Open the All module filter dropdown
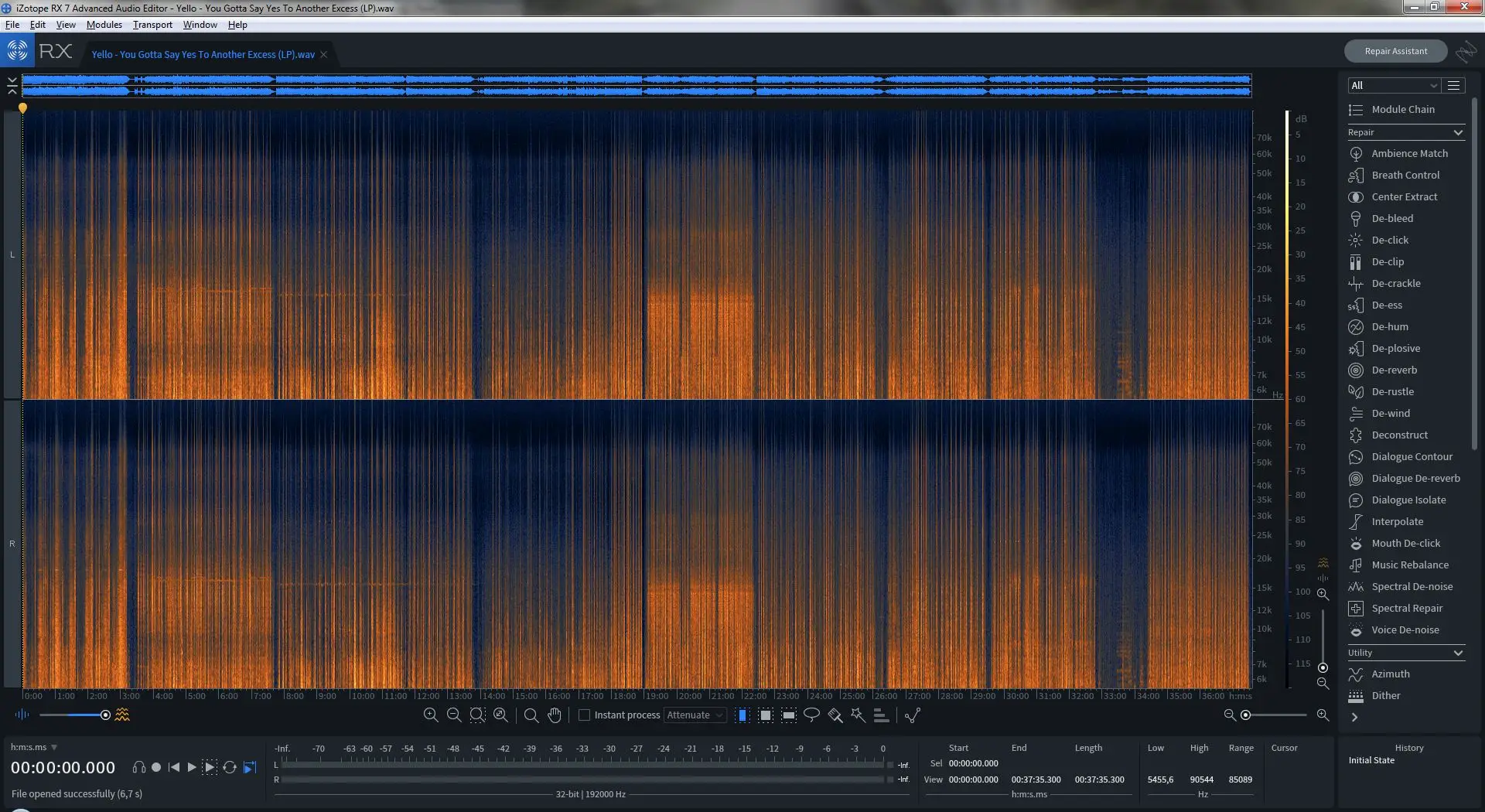The width and height of the screenshot is (1485, 812). pyautogui.click(x=1394, y=85)
